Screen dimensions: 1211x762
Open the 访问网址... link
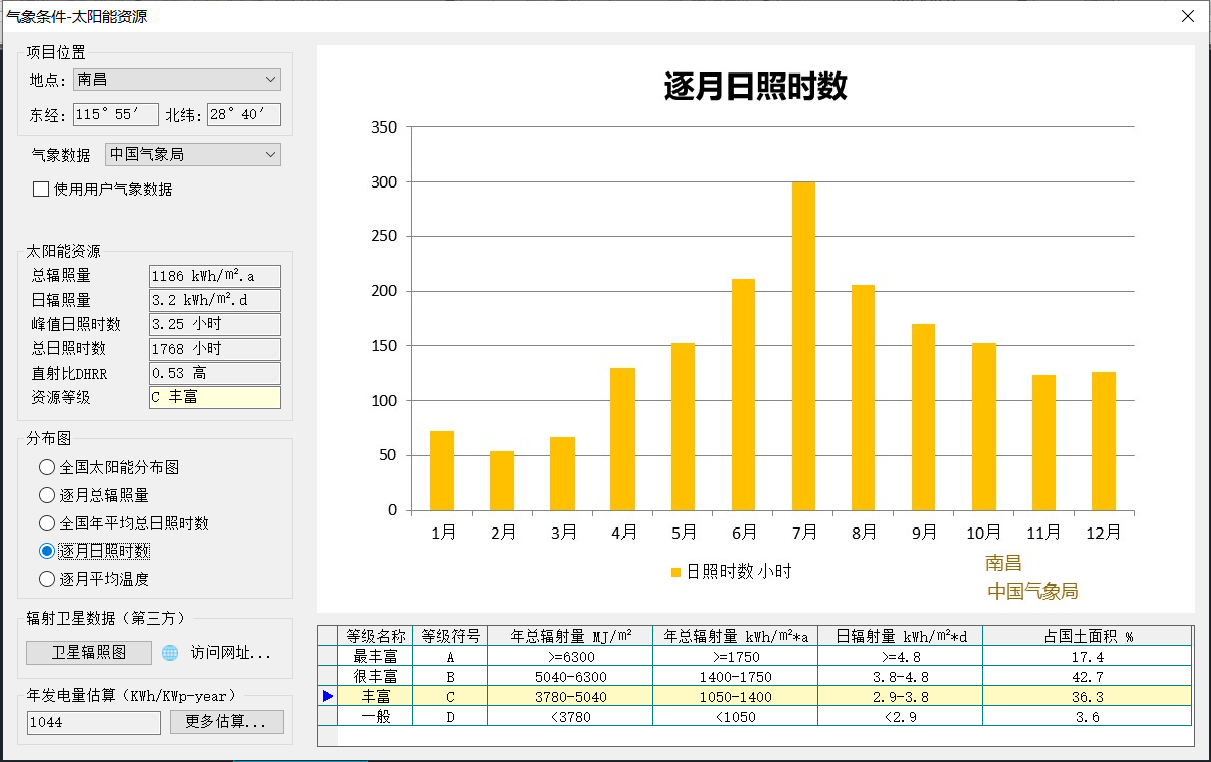(231, 654)
